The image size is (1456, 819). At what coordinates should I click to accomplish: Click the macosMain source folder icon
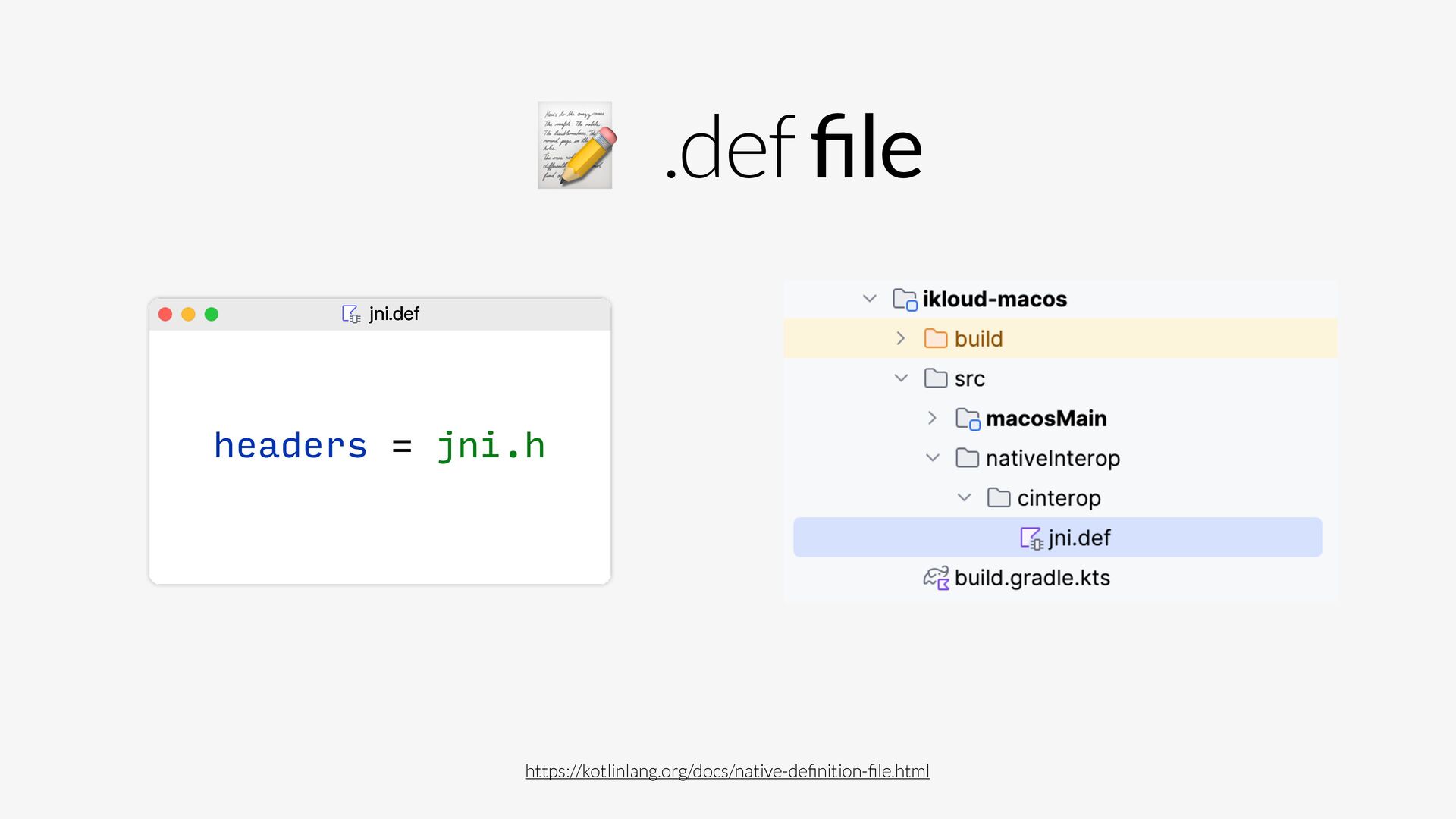[x=968, y=419]
